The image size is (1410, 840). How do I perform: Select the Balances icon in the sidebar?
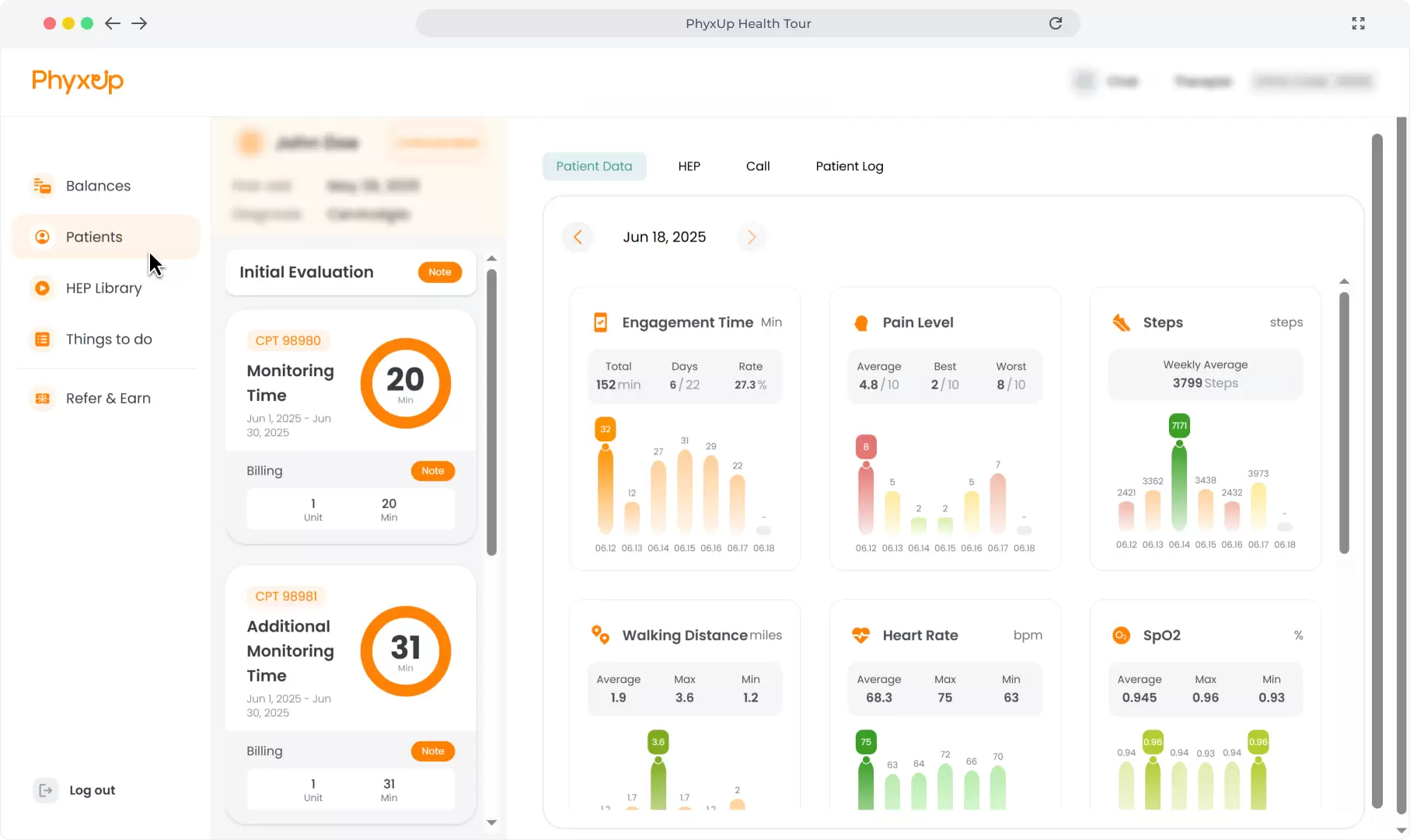(43, 186)
